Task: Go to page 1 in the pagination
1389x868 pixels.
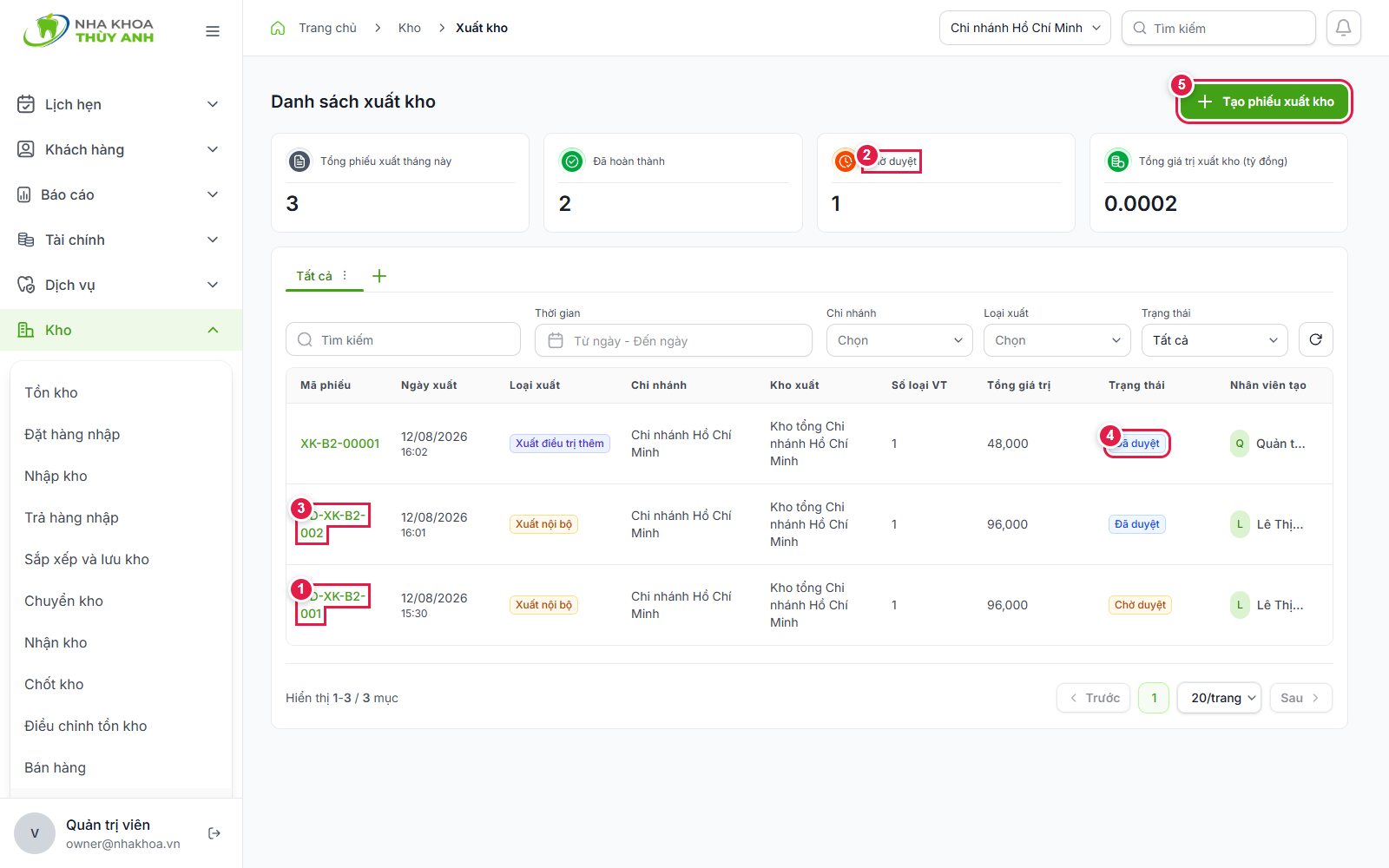Action: (x=1154, y=698)
